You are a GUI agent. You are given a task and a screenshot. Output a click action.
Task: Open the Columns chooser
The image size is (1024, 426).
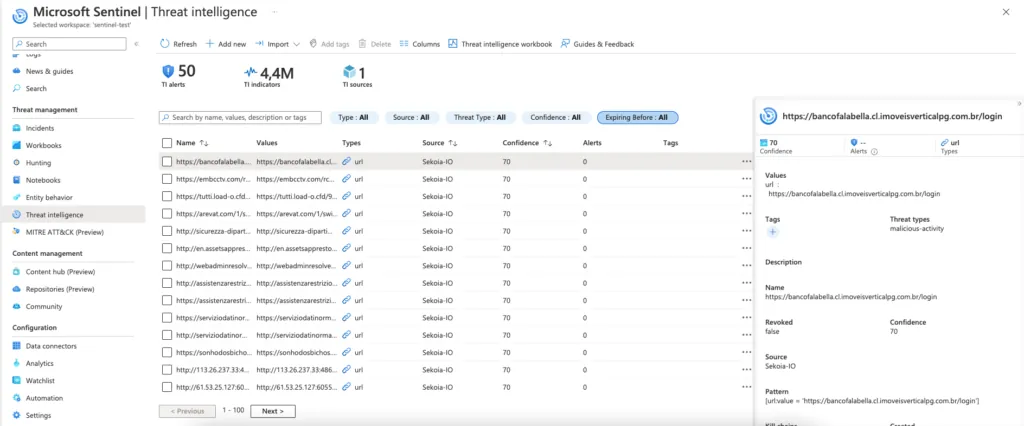(419, 44)
